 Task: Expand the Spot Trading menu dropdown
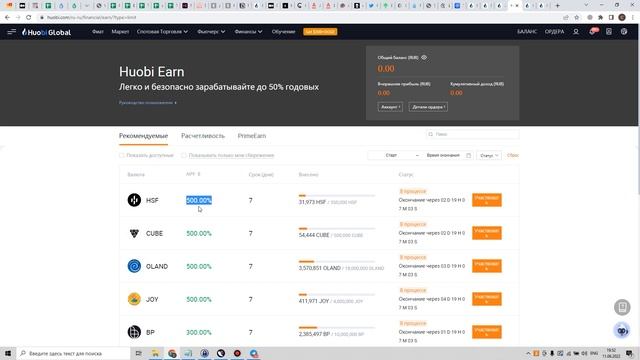coord(162,31)
